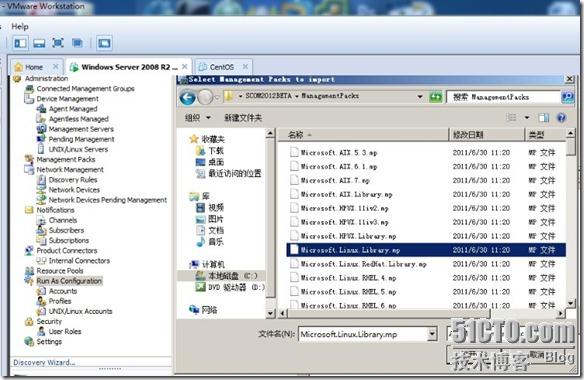Select Product Connectors node
584x380 pixels.
click(67, 251)
